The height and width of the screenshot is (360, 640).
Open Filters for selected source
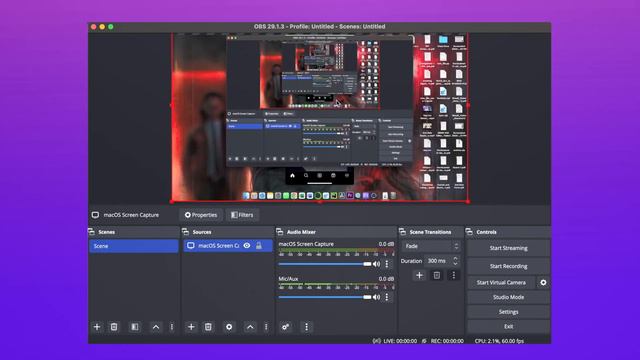point(242,215)
